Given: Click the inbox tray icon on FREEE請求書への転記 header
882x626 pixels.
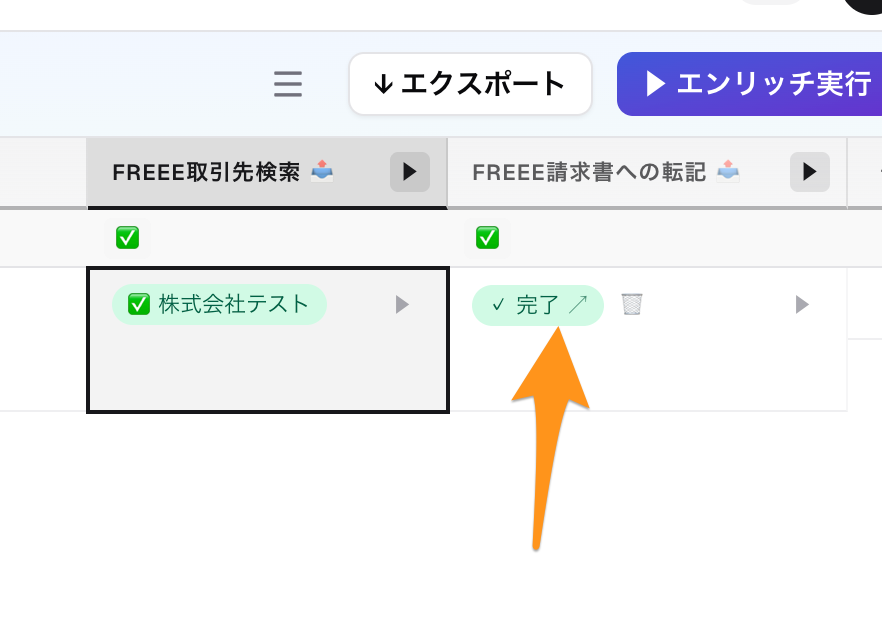Looking at the screenshot, I should click(x=727, y=170).
